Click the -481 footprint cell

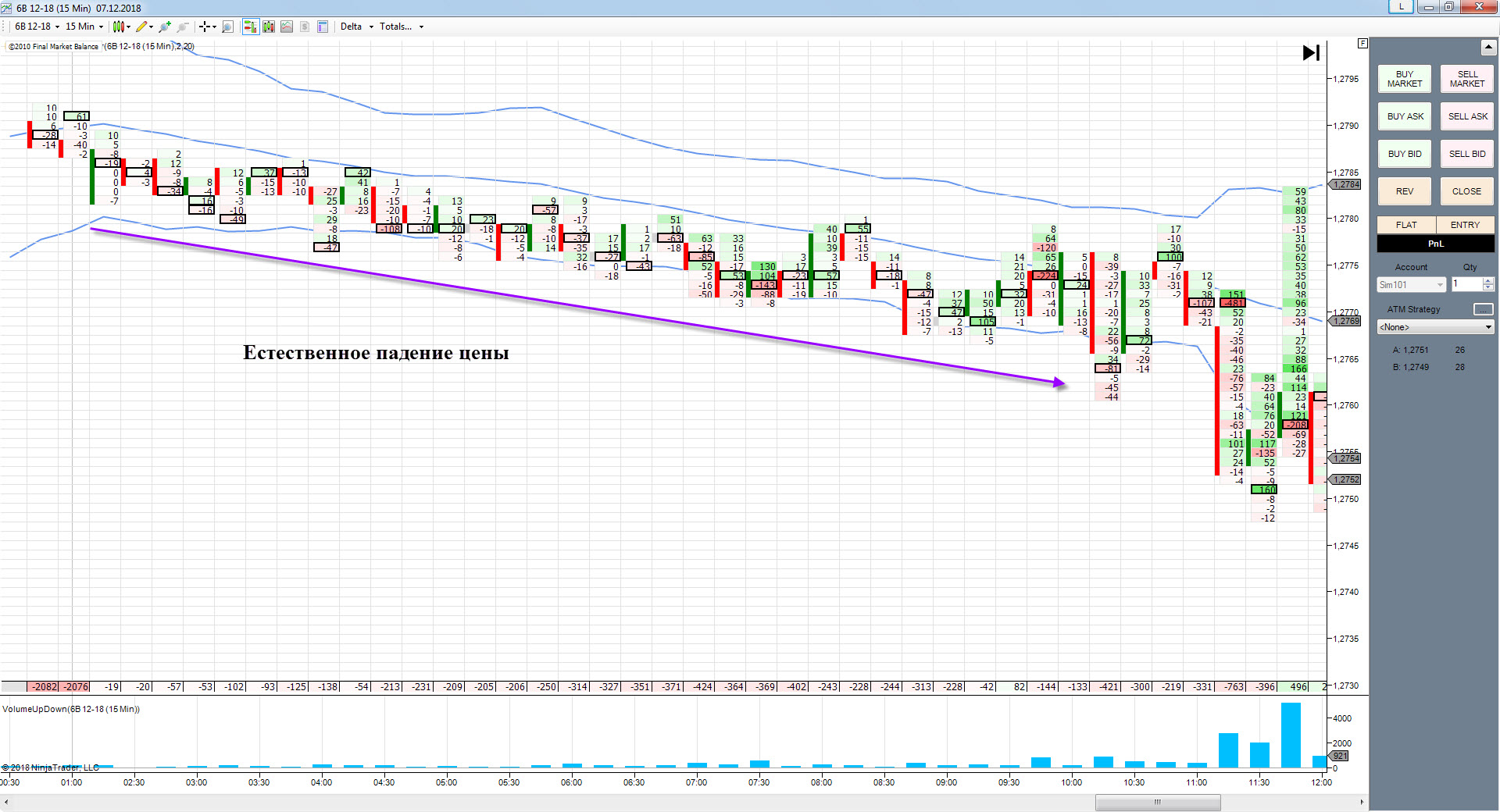coord(1233,303)
